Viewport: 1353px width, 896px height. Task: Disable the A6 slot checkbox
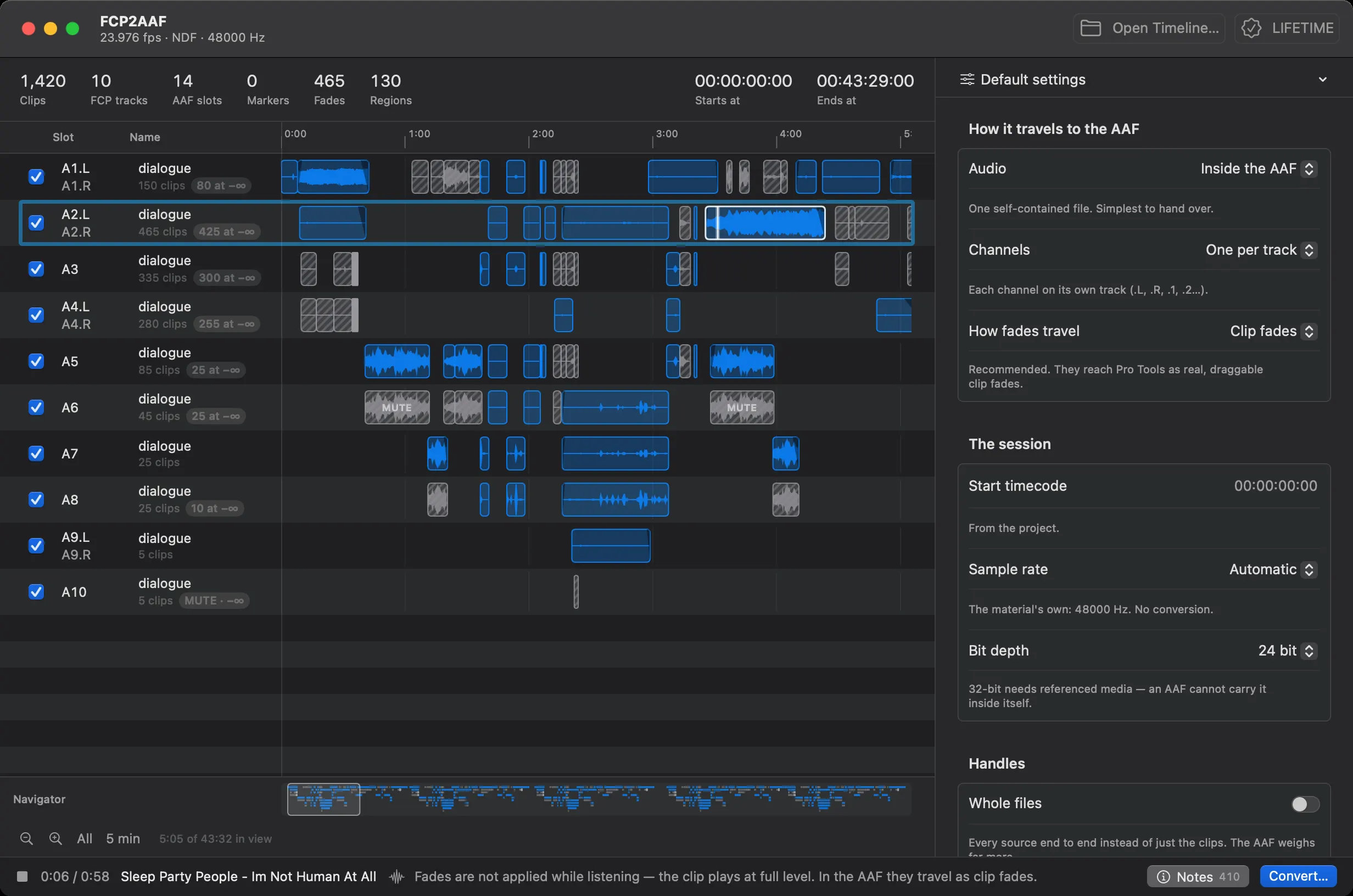(36, 407)
